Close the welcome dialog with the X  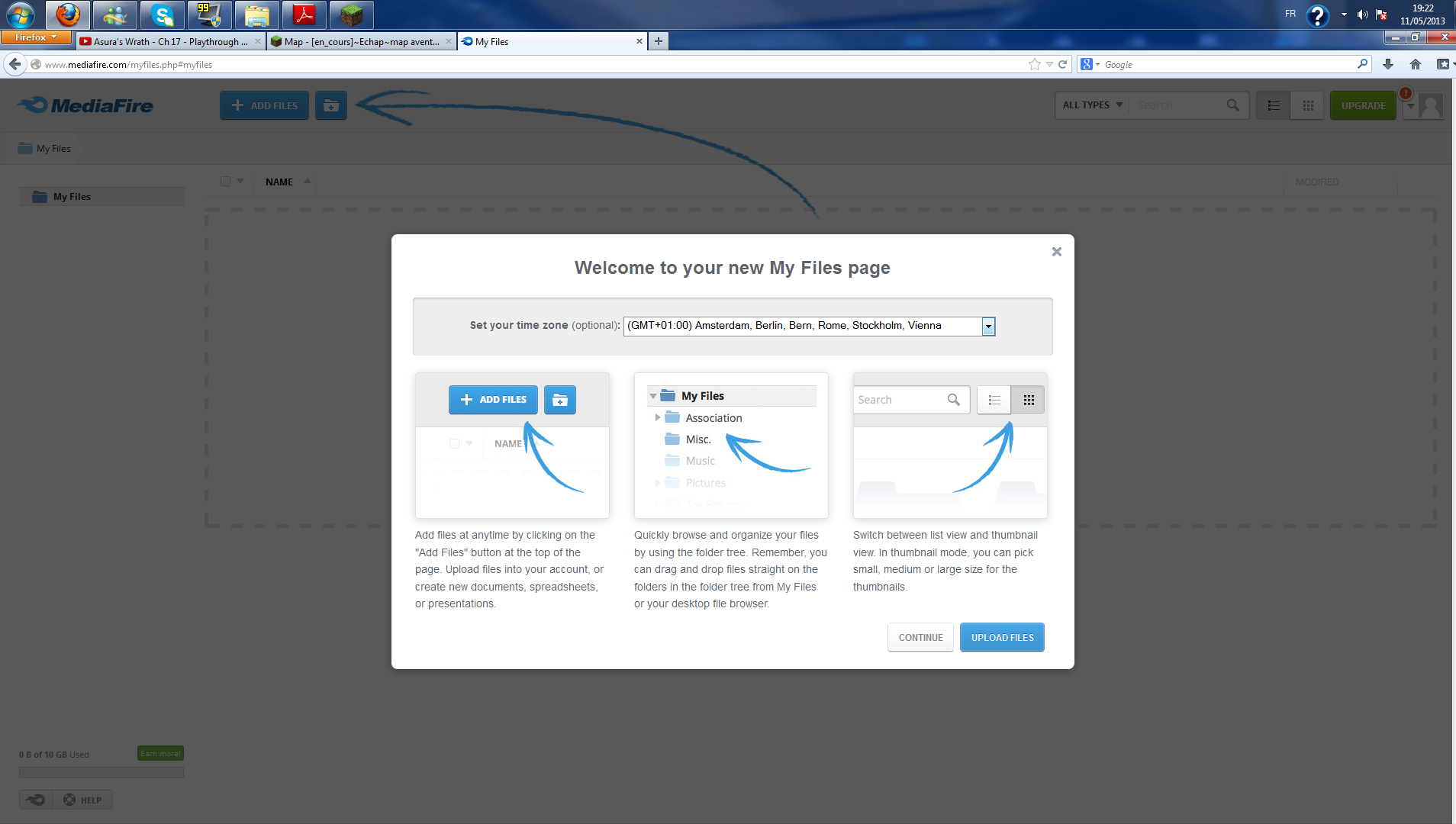(1056, 252)
